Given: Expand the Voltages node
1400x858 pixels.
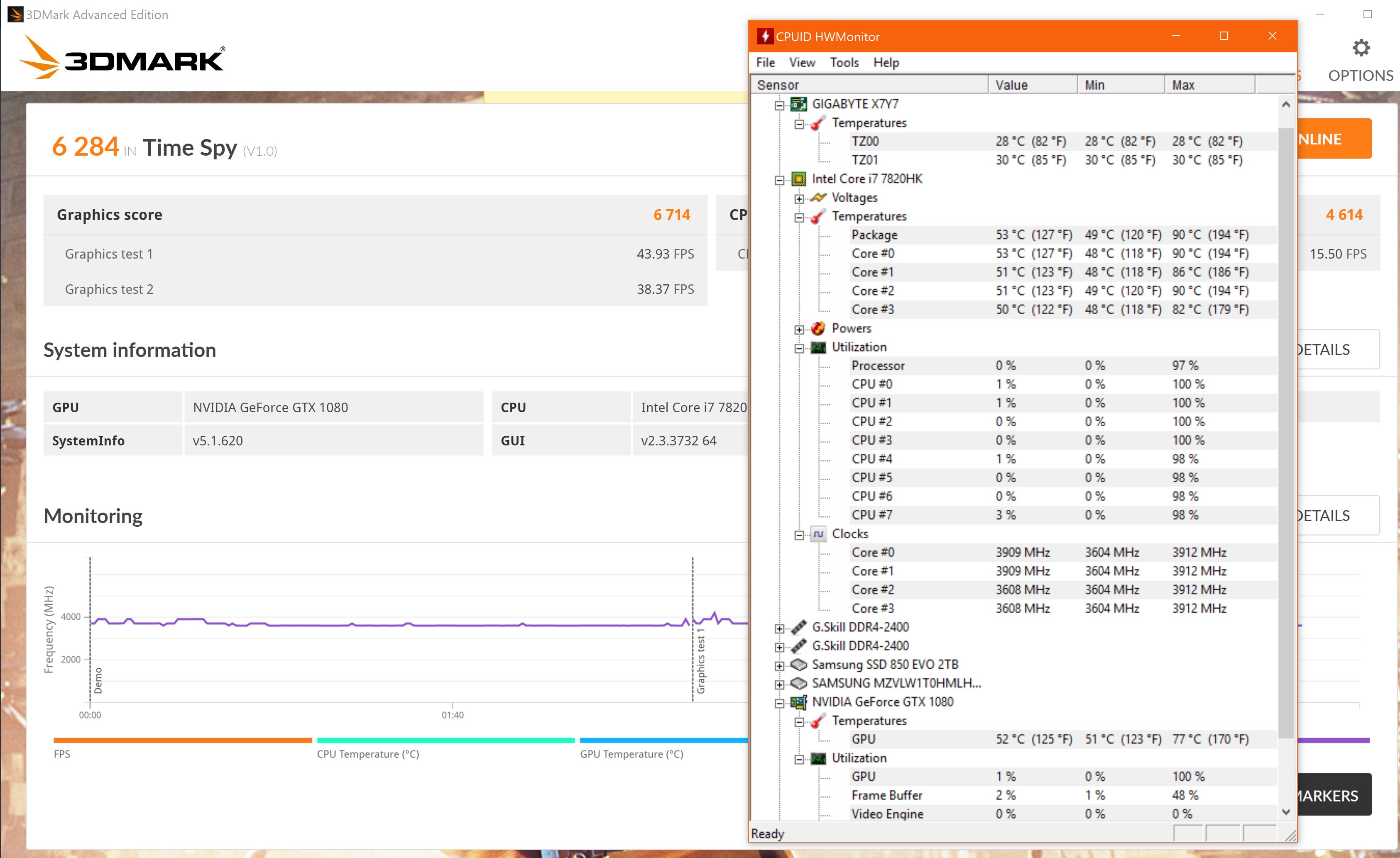Looking at the screenshot, I should [799, 199].
